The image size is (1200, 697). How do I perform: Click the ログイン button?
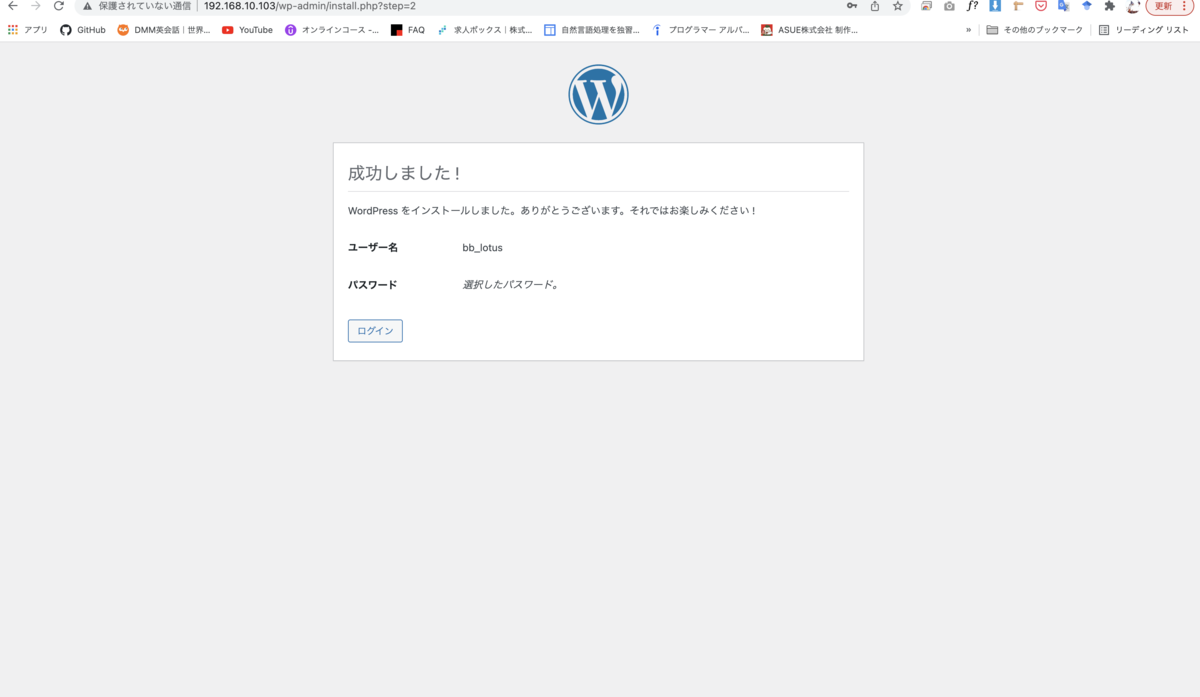click(x=375, y=331)
